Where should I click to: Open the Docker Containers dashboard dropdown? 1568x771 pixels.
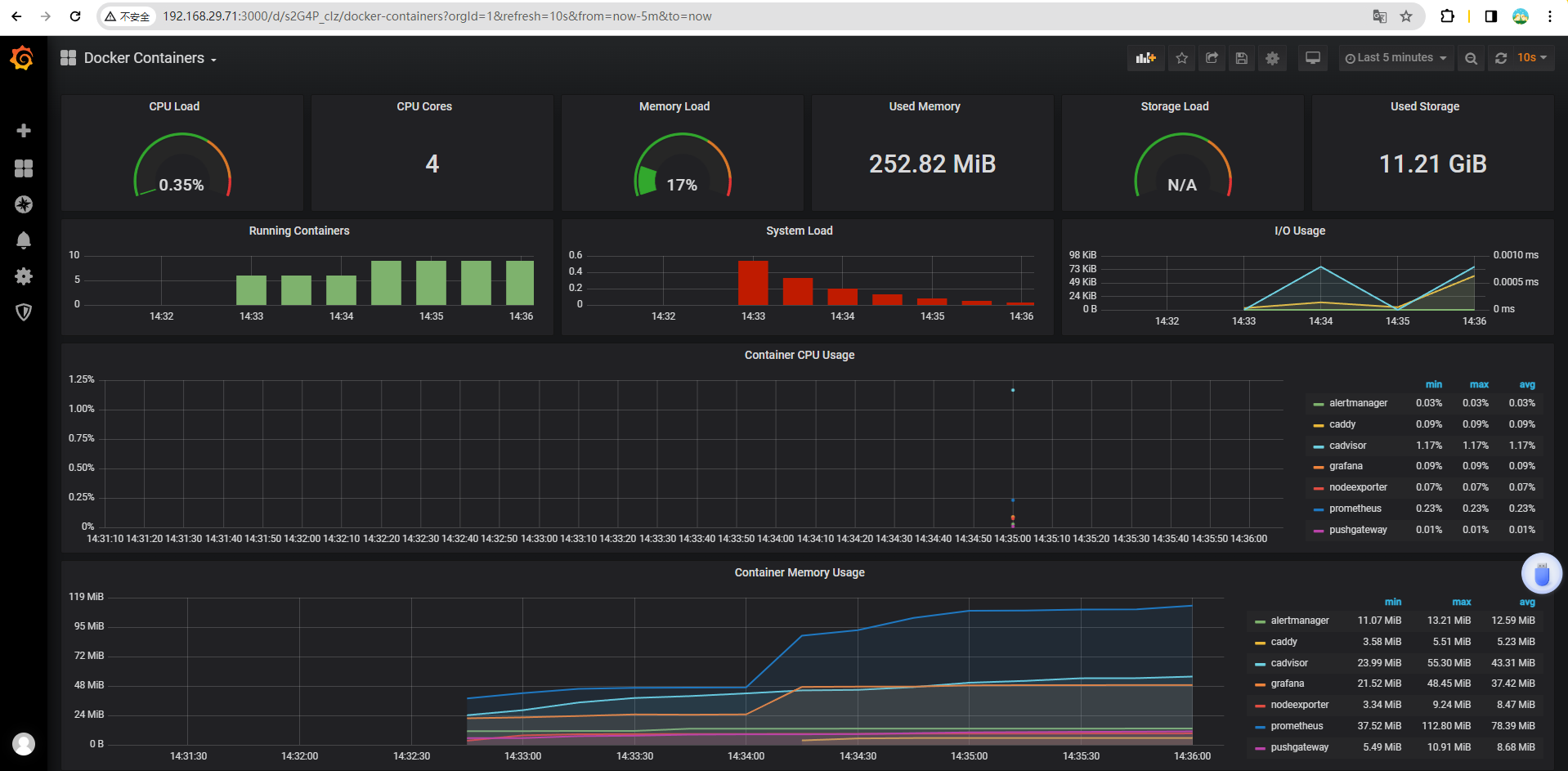coord(150,58)
